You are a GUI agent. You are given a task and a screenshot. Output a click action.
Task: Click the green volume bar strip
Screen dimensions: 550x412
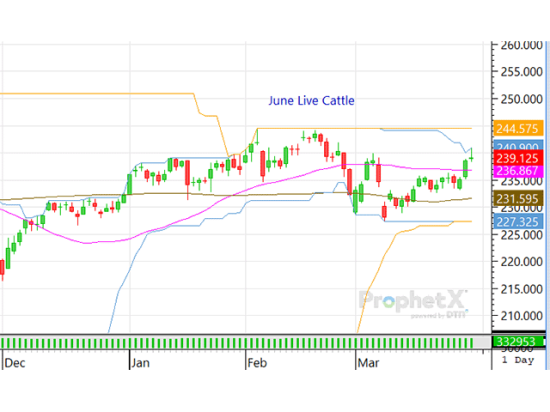click(x=237, y=343)
